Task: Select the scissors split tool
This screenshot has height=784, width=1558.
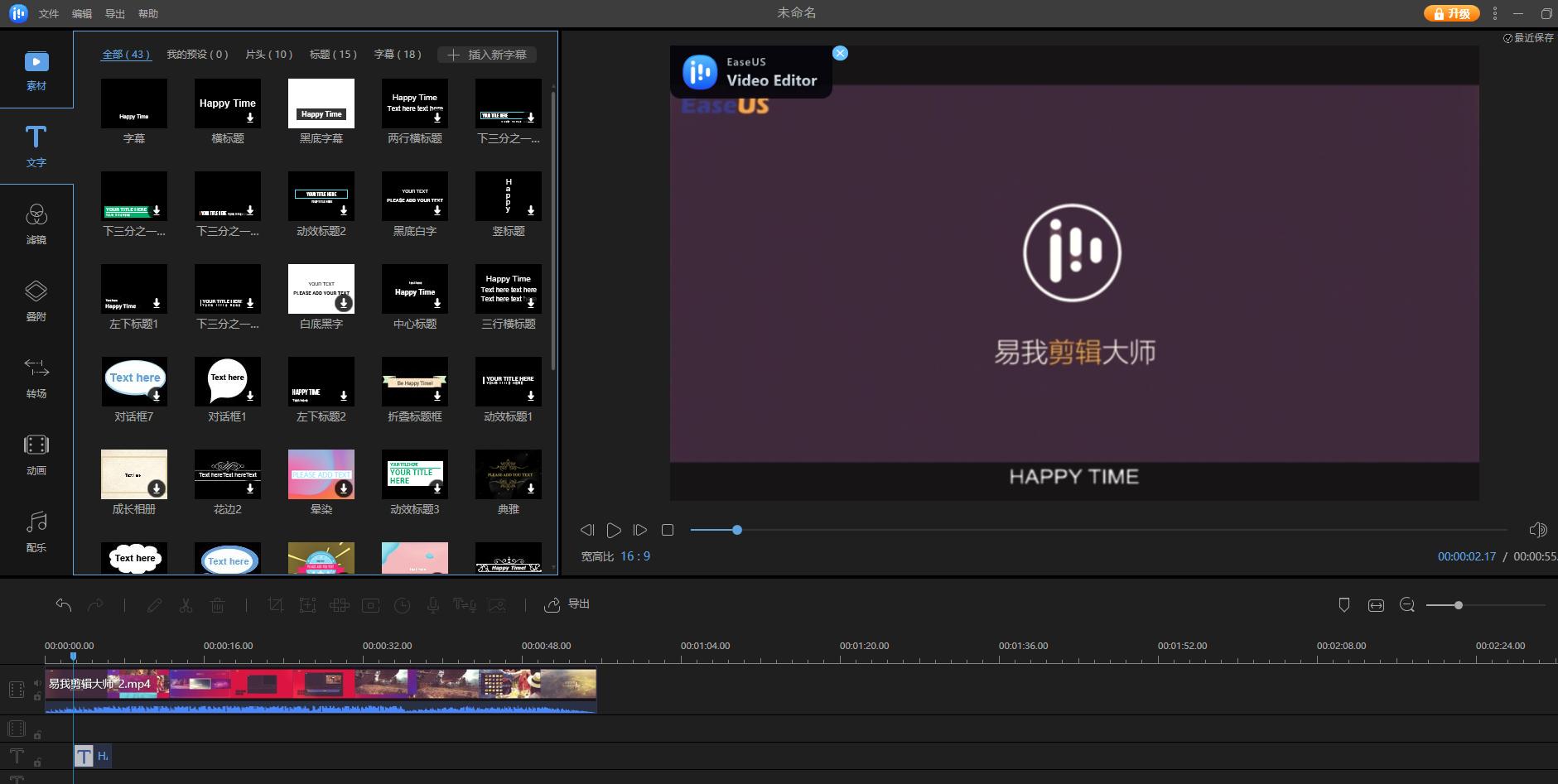Action: coord(186,605)
